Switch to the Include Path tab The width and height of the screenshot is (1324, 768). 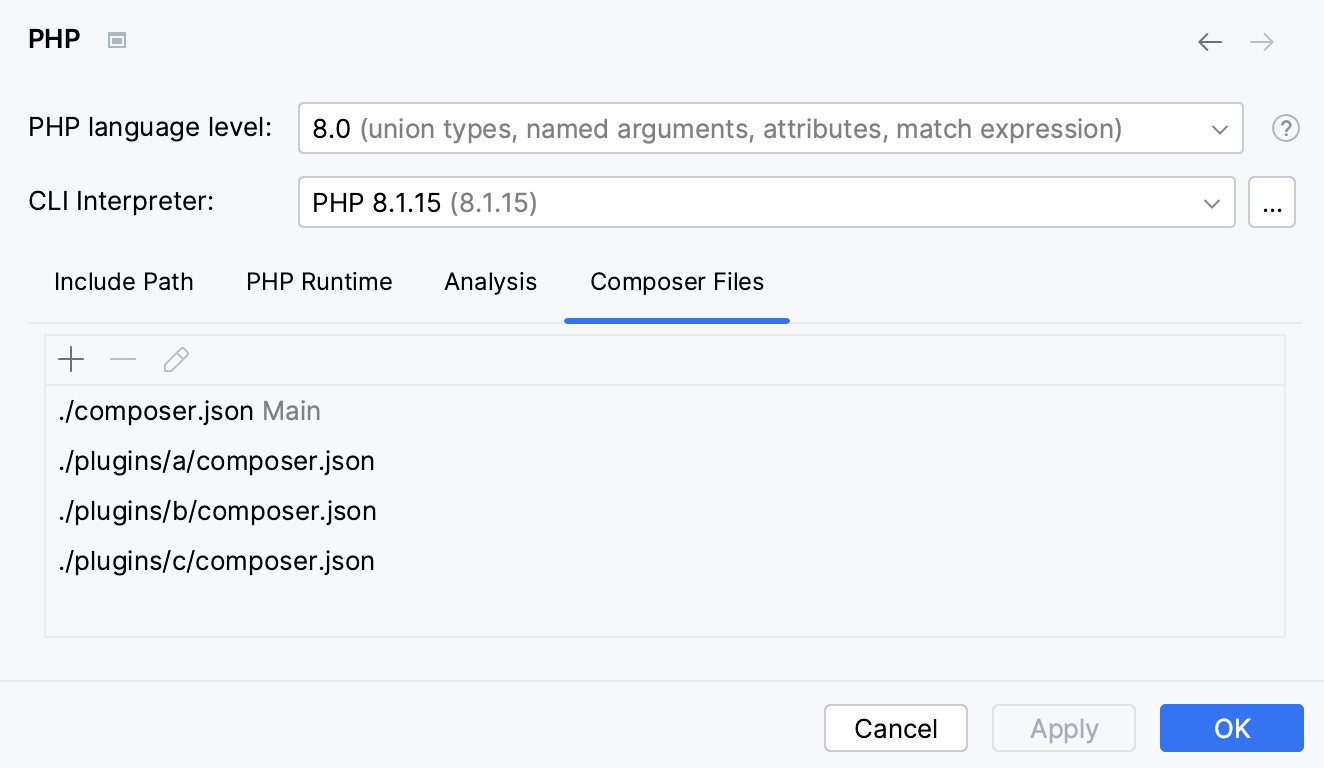click(x=124, y=282)
